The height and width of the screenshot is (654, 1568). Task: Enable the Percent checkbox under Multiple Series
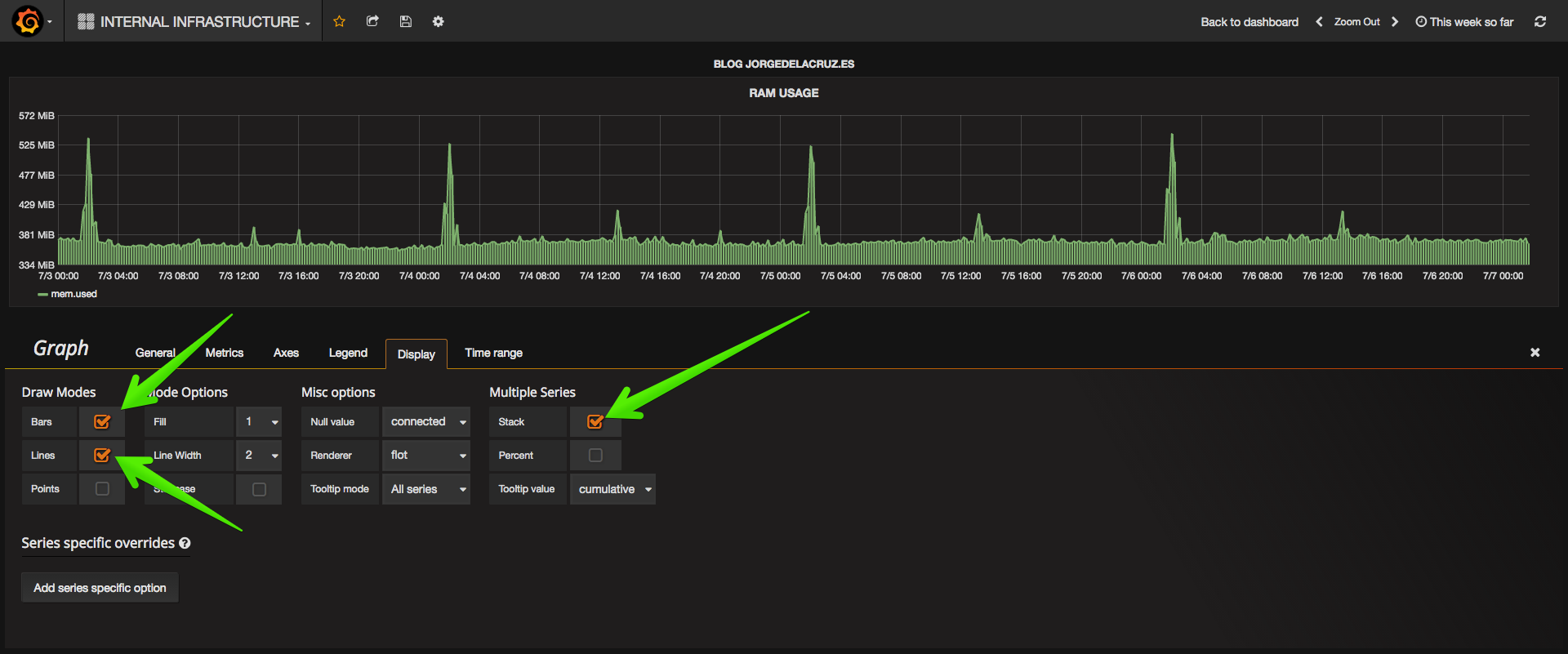click(x=595, y=456)
